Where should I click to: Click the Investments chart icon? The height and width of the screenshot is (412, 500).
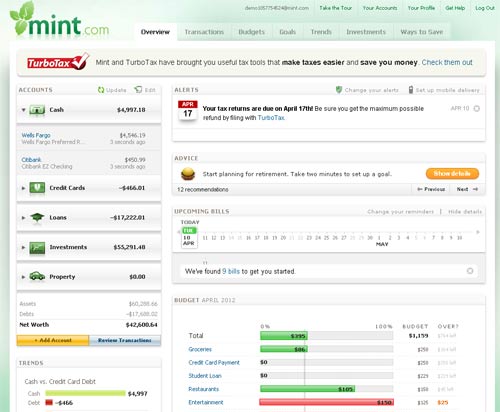(37, 247)
